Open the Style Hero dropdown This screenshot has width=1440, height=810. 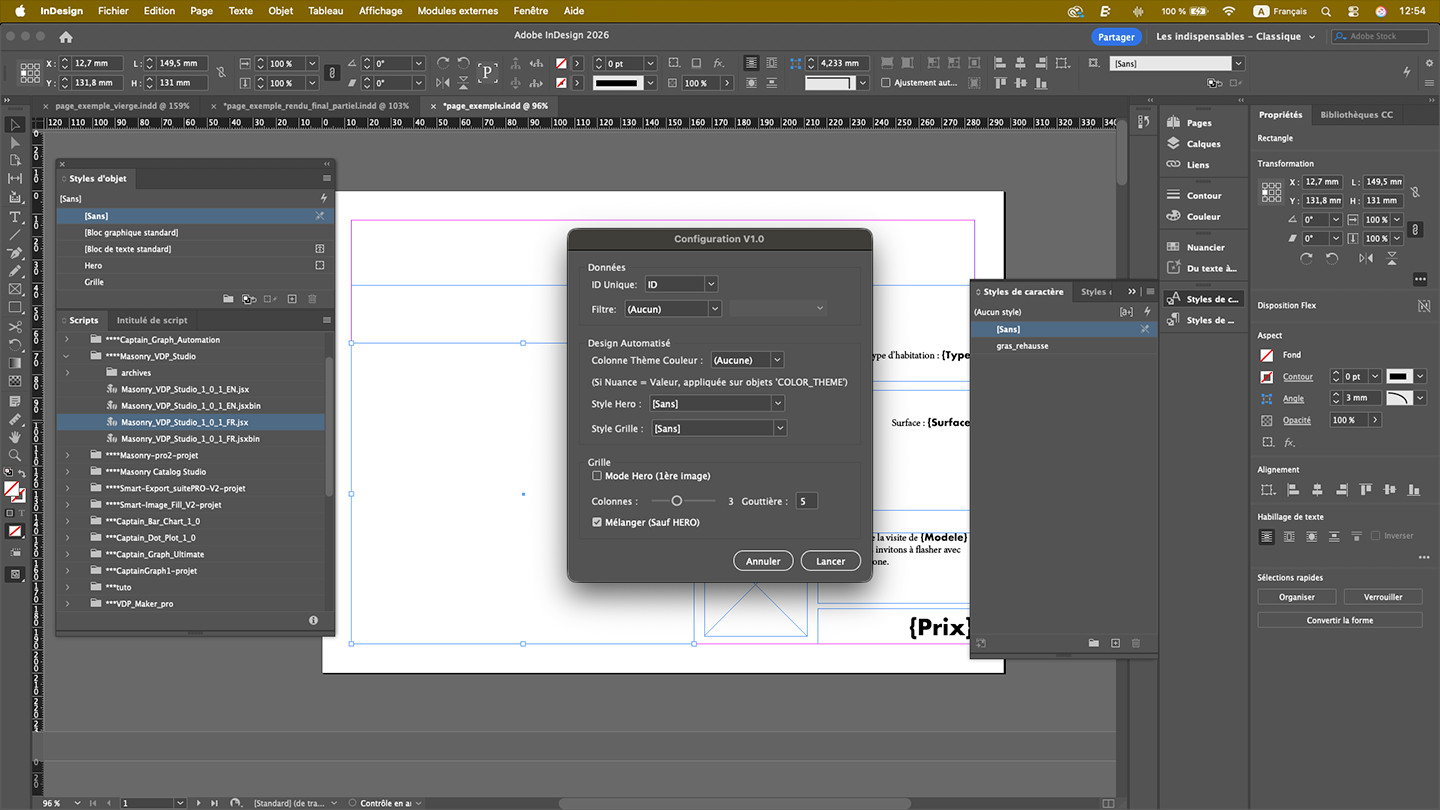click(717, 404)
